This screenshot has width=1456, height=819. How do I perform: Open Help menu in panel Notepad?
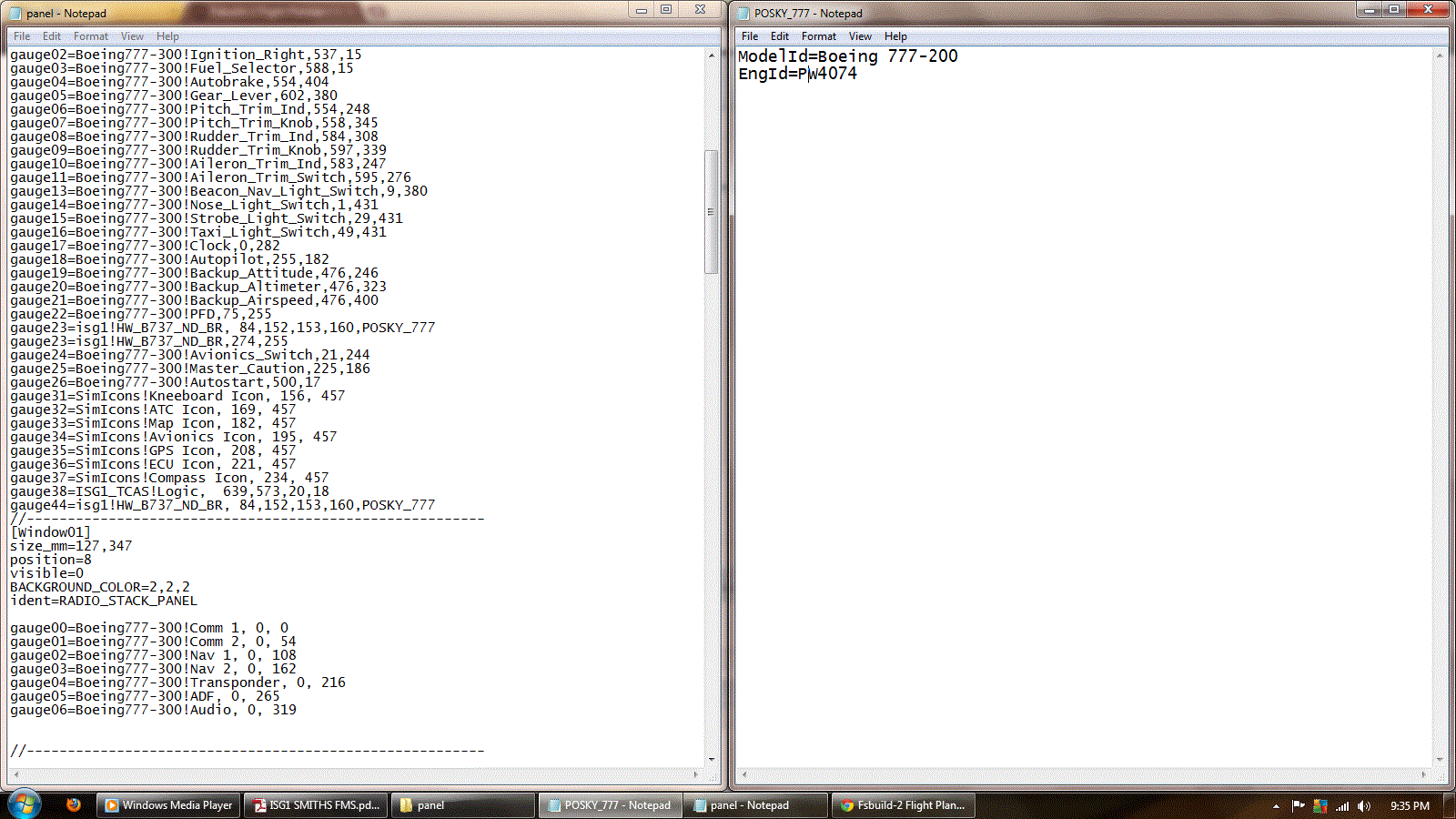(x=167, y=36)
